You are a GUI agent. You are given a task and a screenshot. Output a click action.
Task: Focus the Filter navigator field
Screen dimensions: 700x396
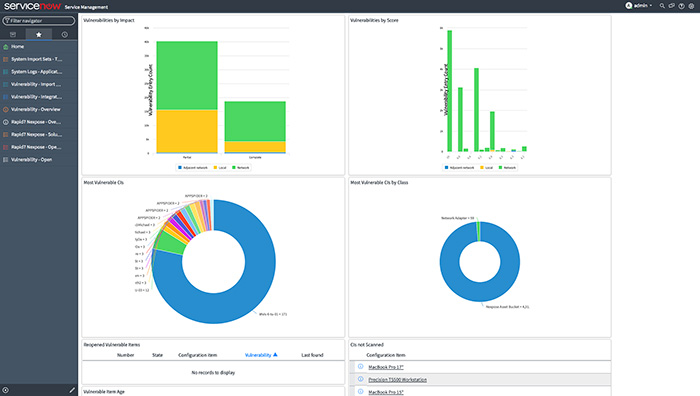point(38,21)
